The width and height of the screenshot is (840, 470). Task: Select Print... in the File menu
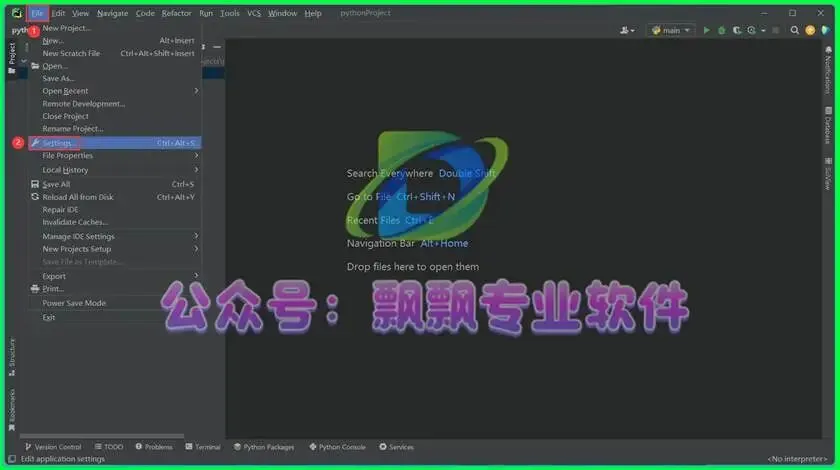pyautogui.click(x=115, y=289)
